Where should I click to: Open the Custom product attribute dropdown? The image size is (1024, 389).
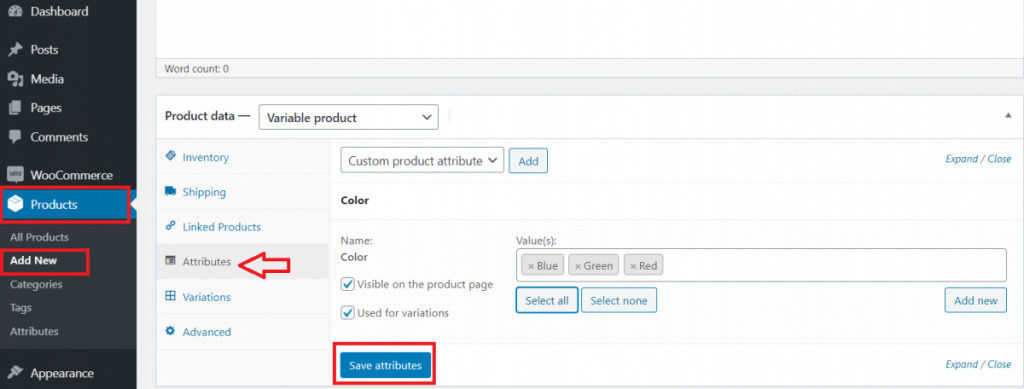423,161
